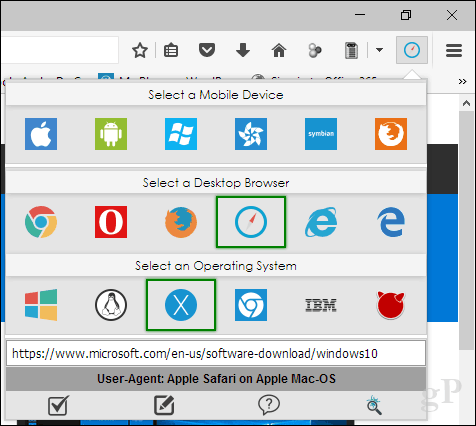Click the microsoft.com URL text field
The width and height of the screenshot is (476, 426).
[x=216, y=353]
